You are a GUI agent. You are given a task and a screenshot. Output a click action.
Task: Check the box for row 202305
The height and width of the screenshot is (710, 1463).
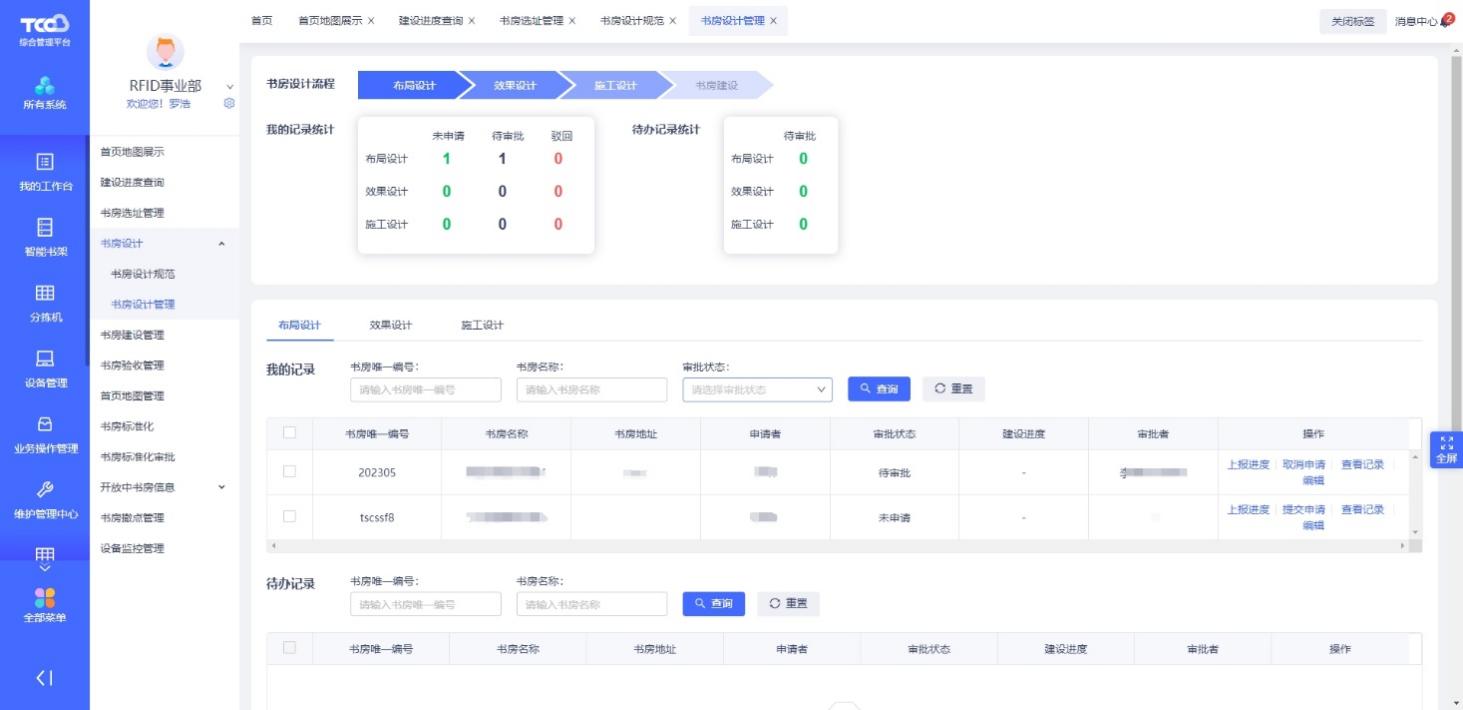pyautogui.click(x=290, y=472)
